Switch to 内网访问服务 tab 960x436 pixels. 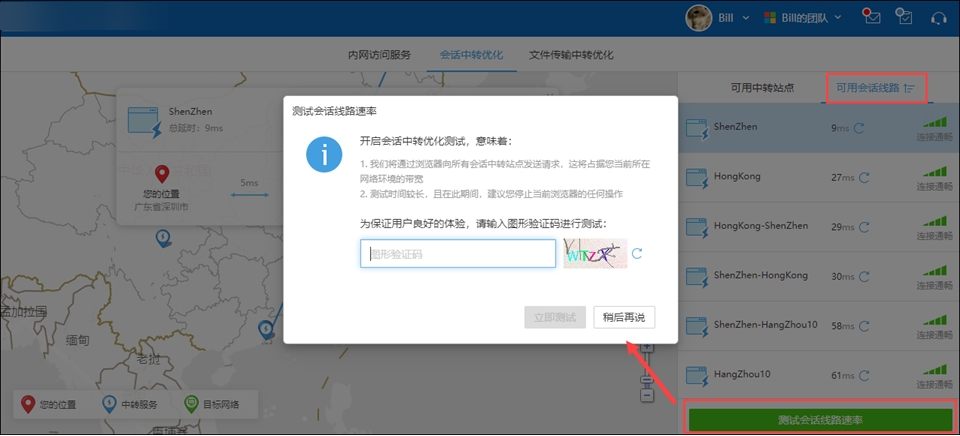[x=379, y=55]
